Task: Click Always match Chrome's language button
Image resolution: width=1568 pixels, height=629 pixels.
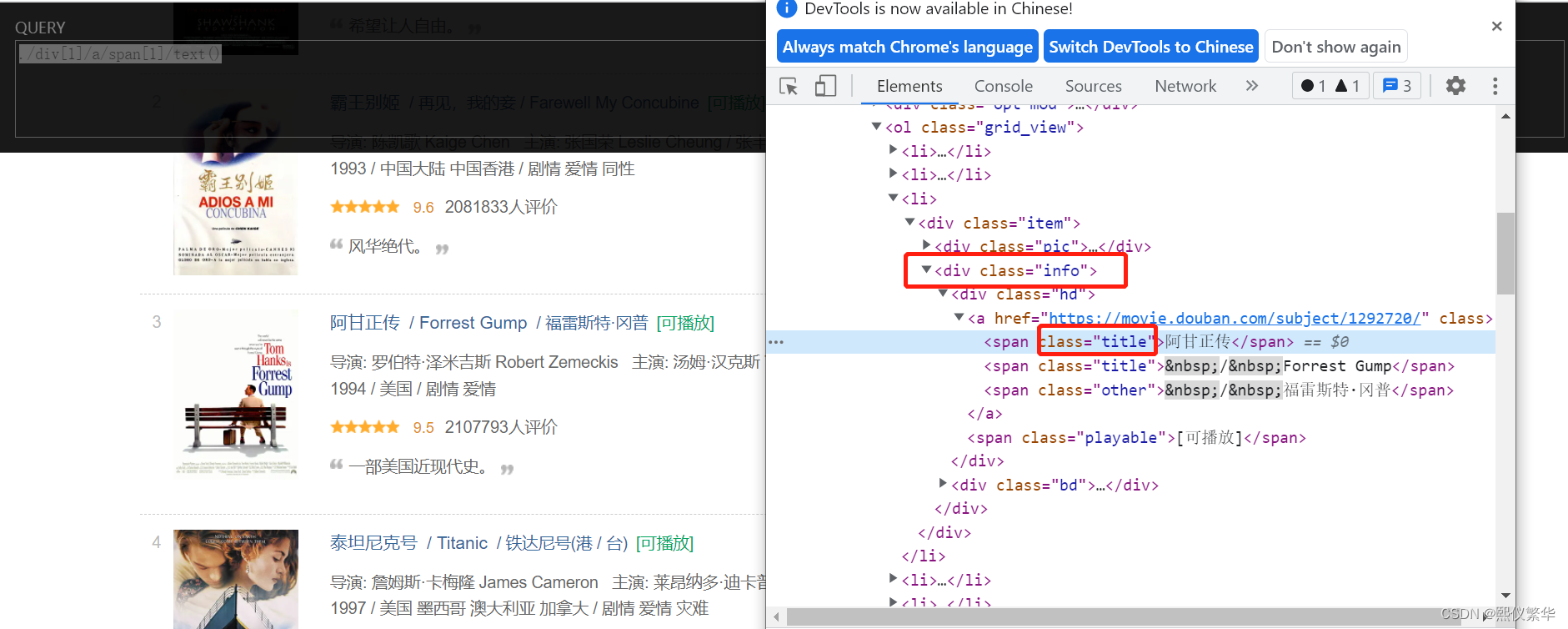Action: pyautogui.click(x=907, y=47)
